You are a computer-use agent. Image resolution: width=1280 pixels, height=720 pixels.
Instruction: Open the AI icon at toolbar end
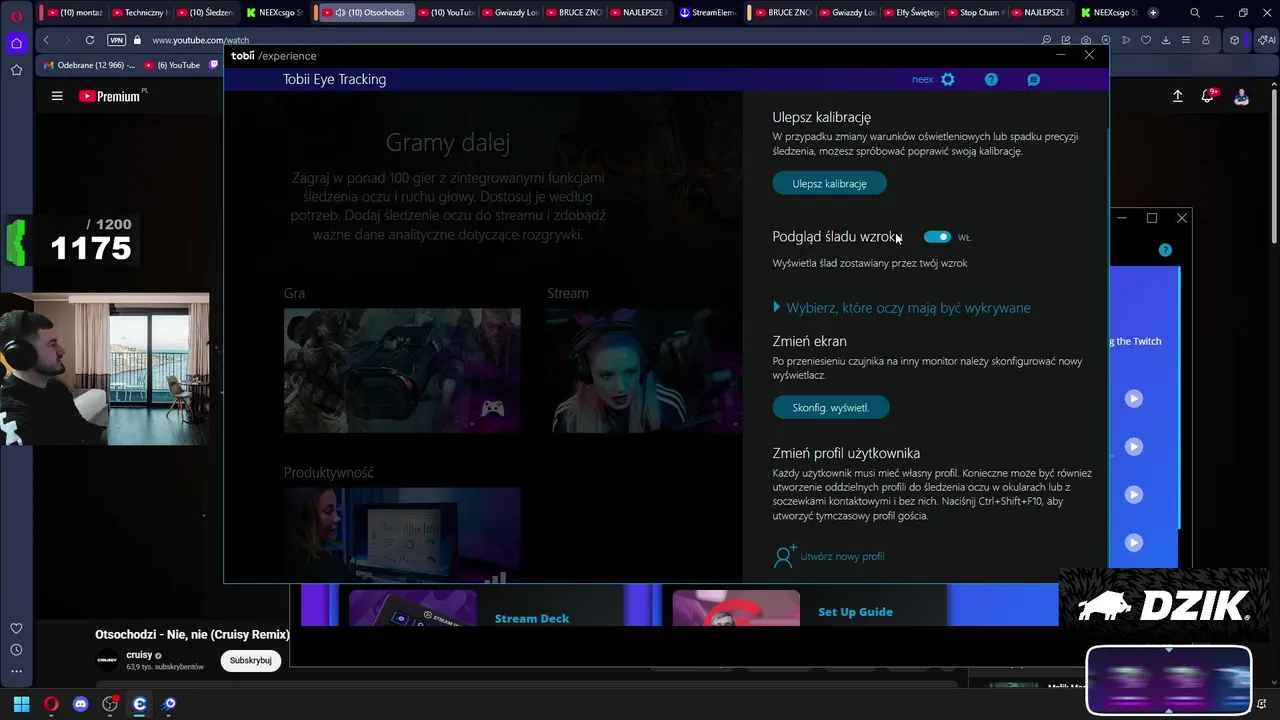click(1266, 40)
